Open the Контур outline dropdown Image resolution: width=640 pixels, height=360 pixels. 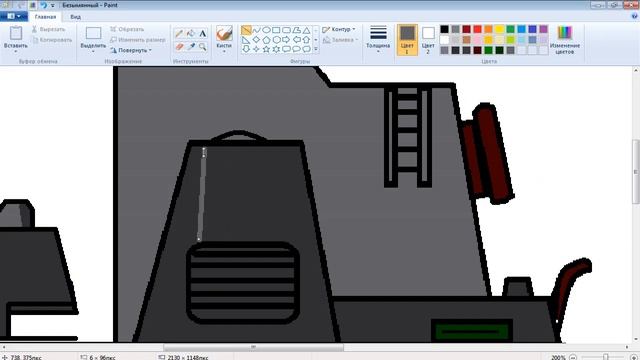pos(339,29)
